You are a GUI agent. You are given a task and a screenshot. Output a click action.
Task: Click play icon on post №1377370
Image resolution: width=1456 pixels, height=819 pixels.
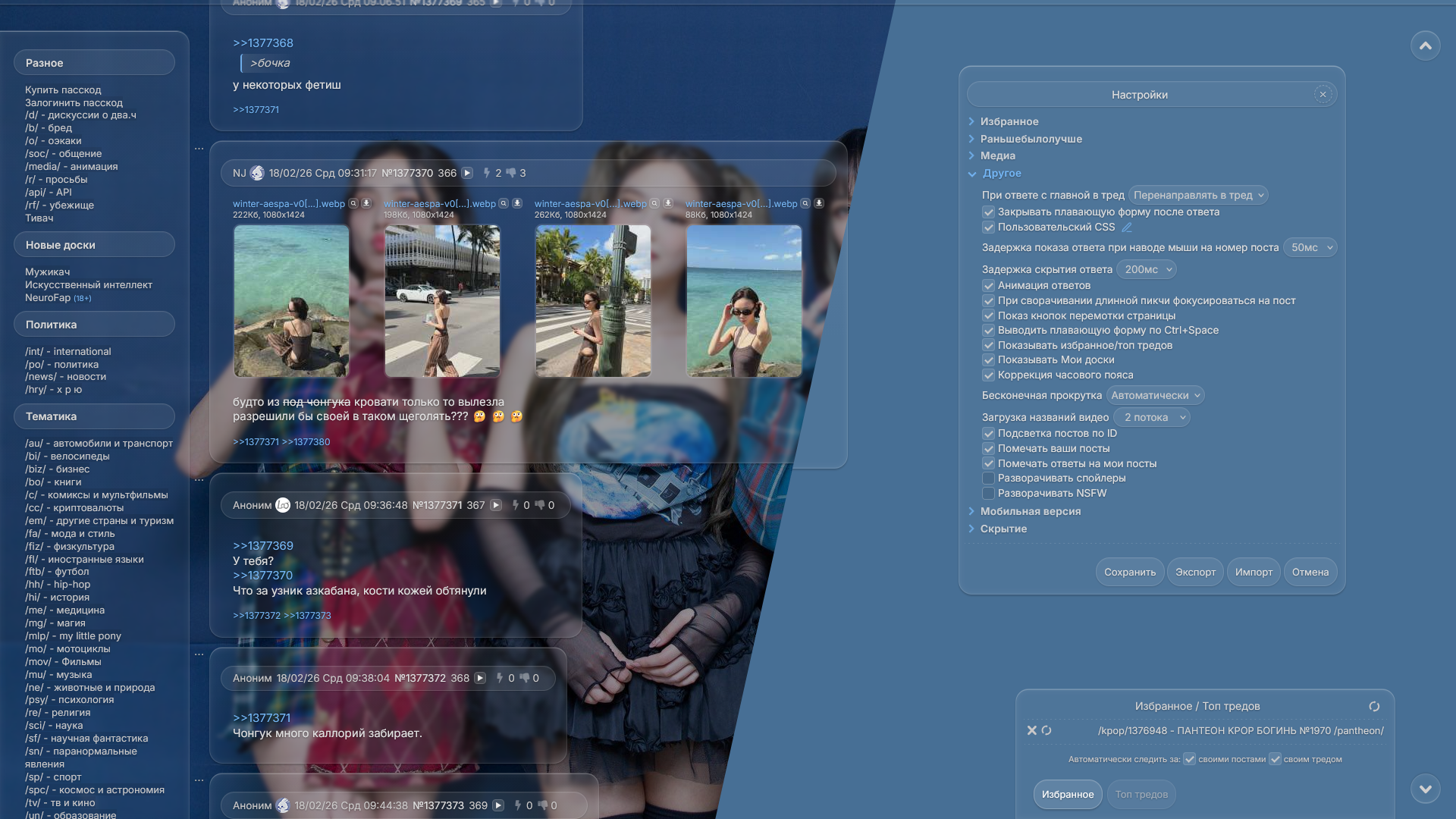point(467,173)
